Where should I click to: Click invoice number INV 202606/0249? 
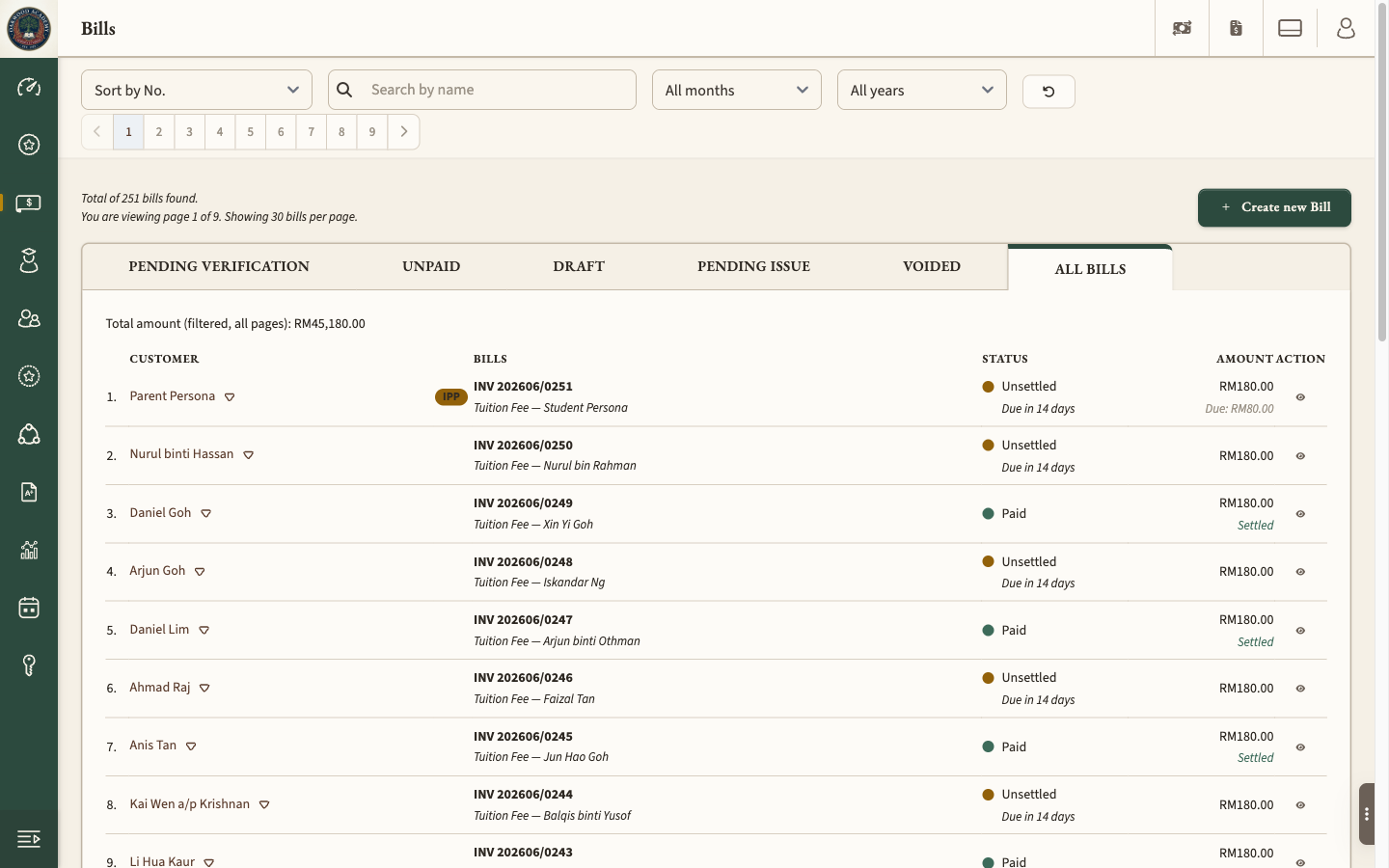point(523,503)
